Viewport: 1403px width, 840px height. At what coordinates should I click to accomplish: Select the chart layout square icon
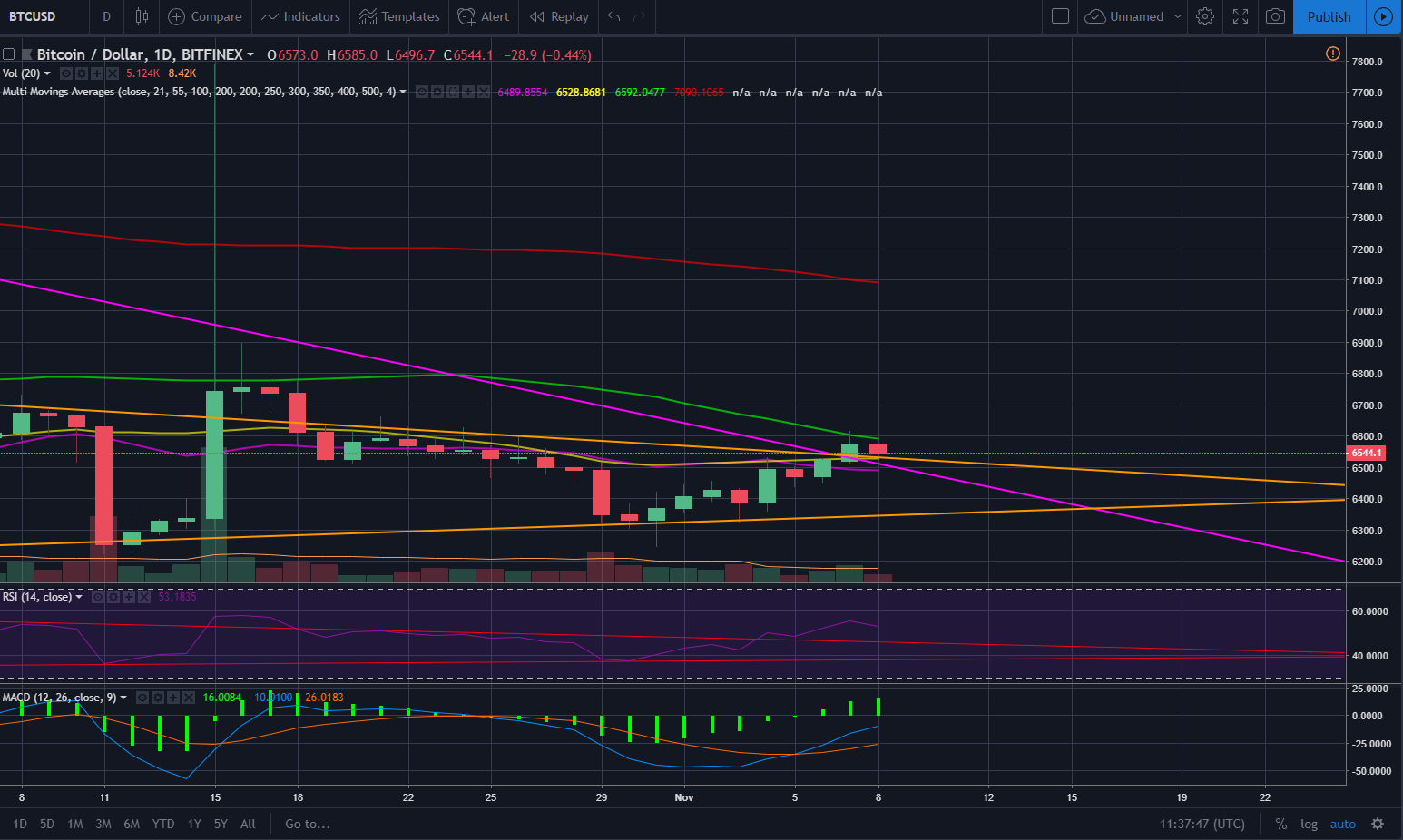(x=1060, y=16)
